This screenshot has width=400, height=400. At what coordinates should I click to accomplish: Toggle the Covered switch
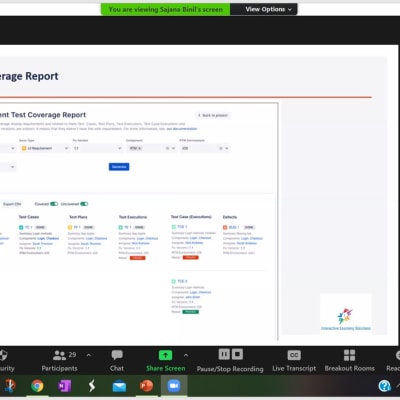click(54, 204)
